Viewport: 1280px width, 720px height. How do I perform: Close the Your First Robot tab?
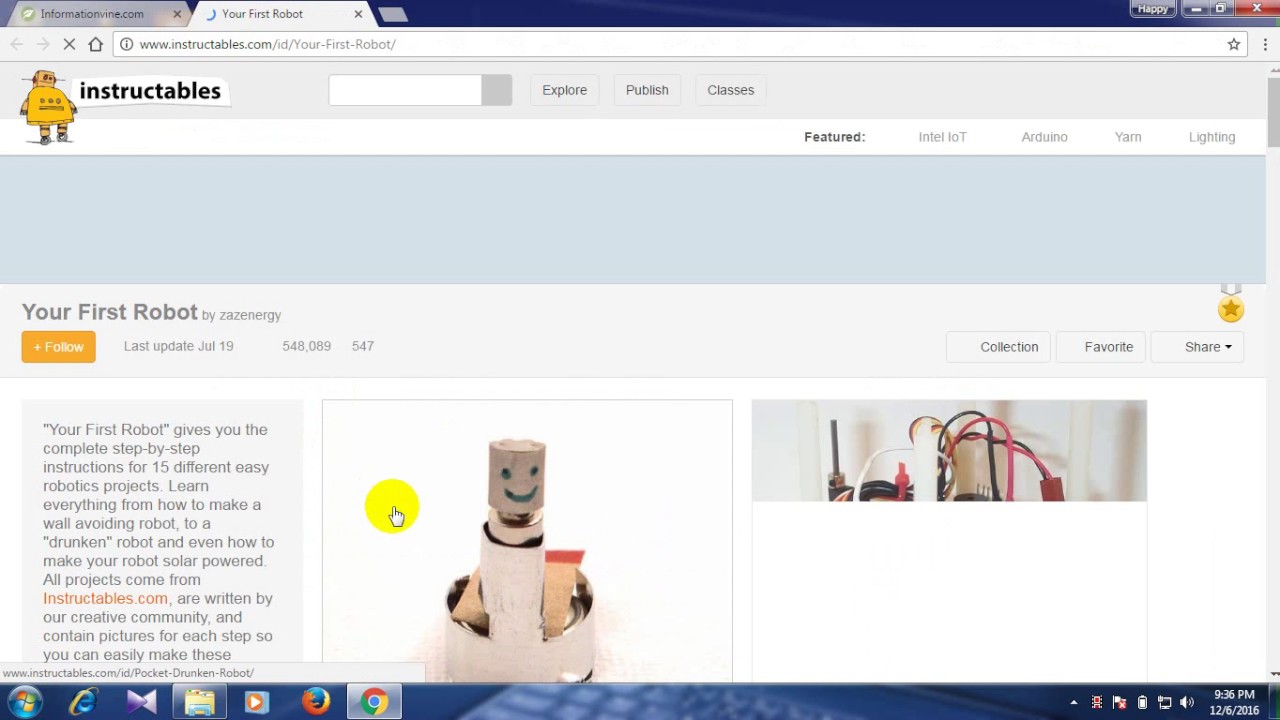[358, 14]
